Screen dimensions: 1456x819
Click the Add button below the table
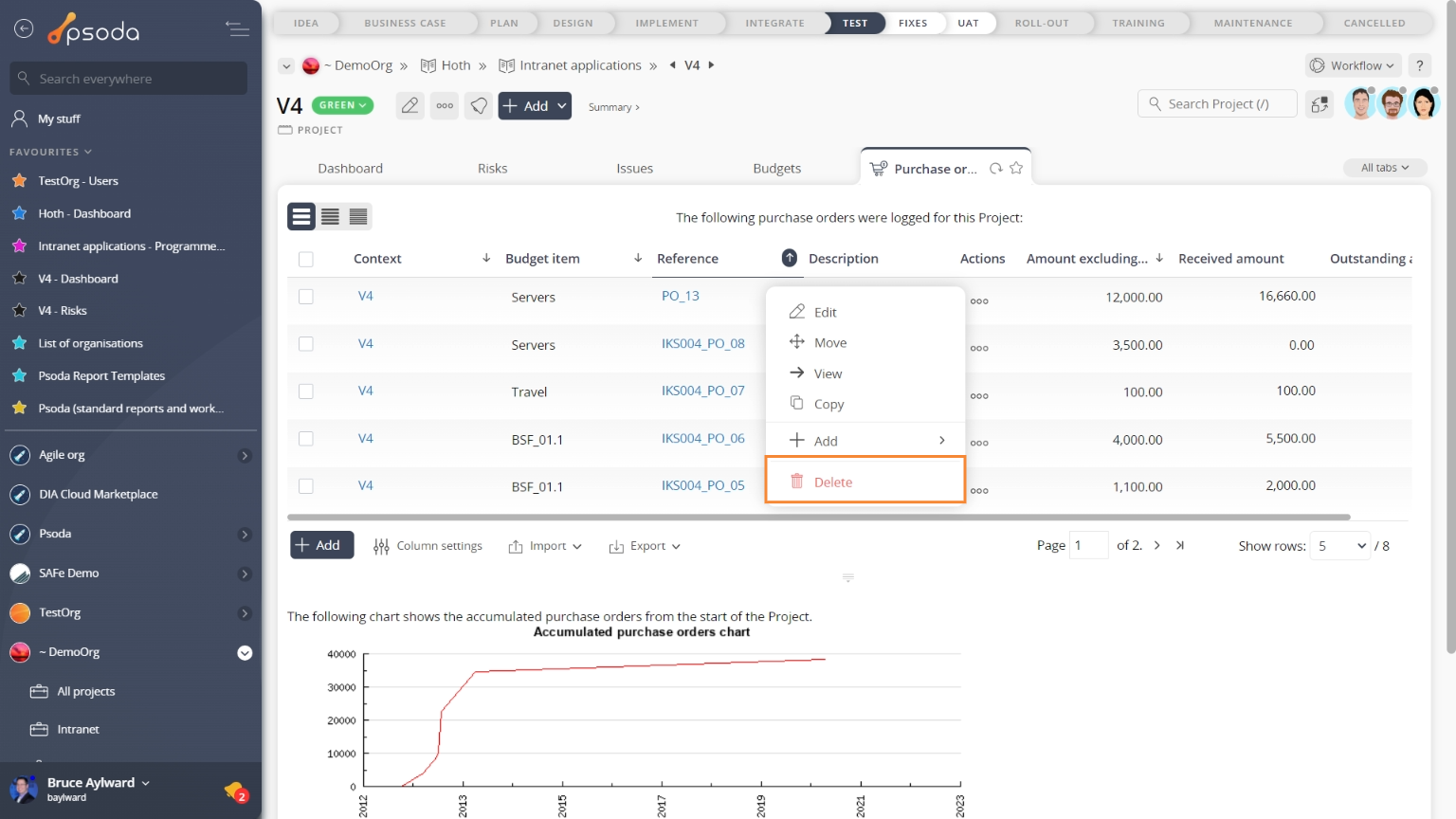click(322, 545)
